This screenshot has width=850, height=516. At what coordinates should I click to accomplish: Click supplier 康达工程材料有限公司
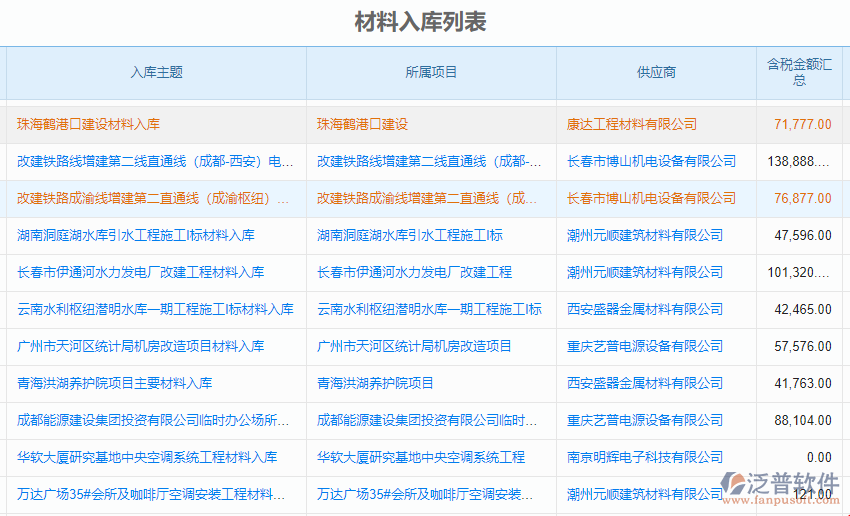click(x=632, y=125)
